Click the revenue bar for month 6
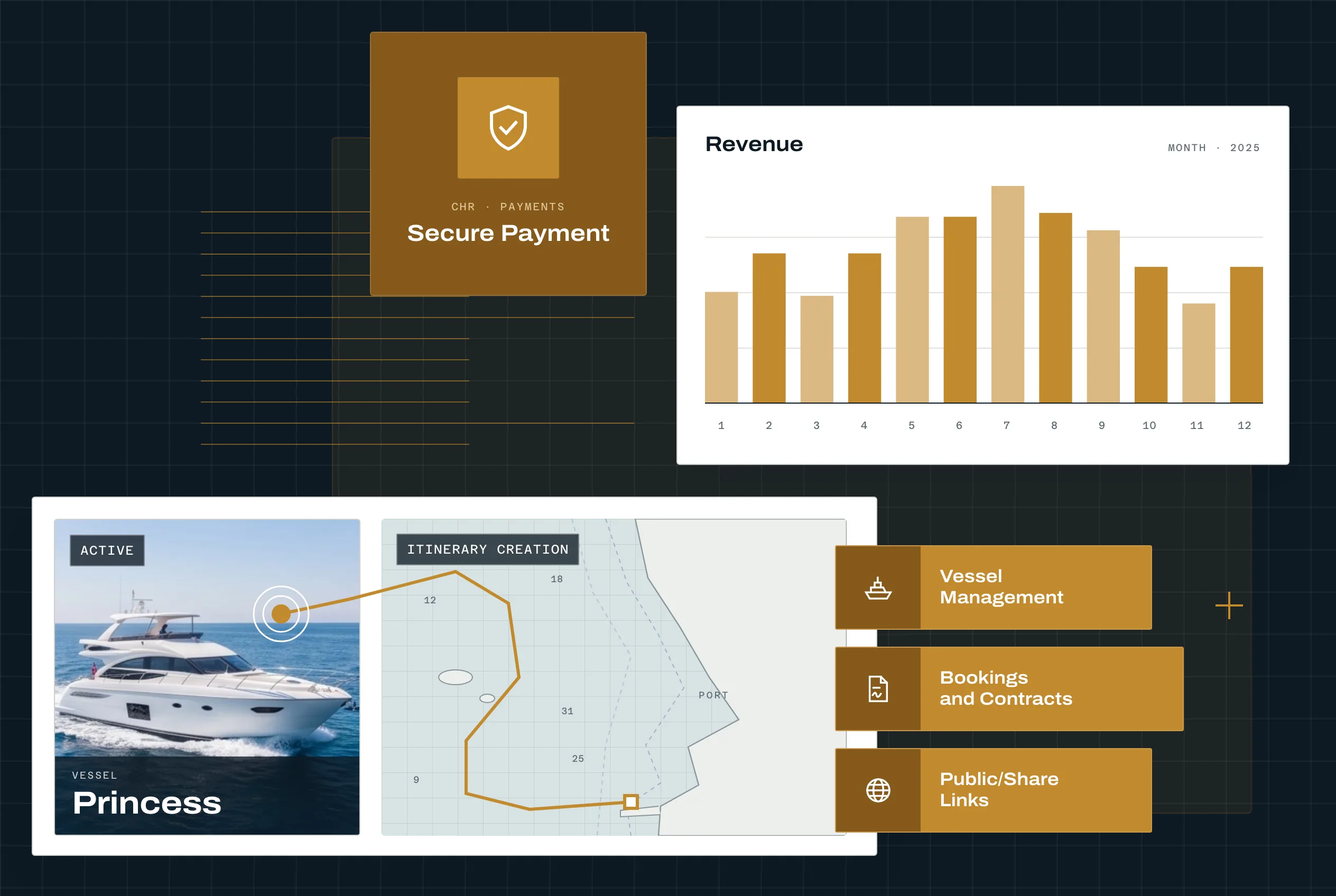 pyautogui.click(x=960, y=310)
